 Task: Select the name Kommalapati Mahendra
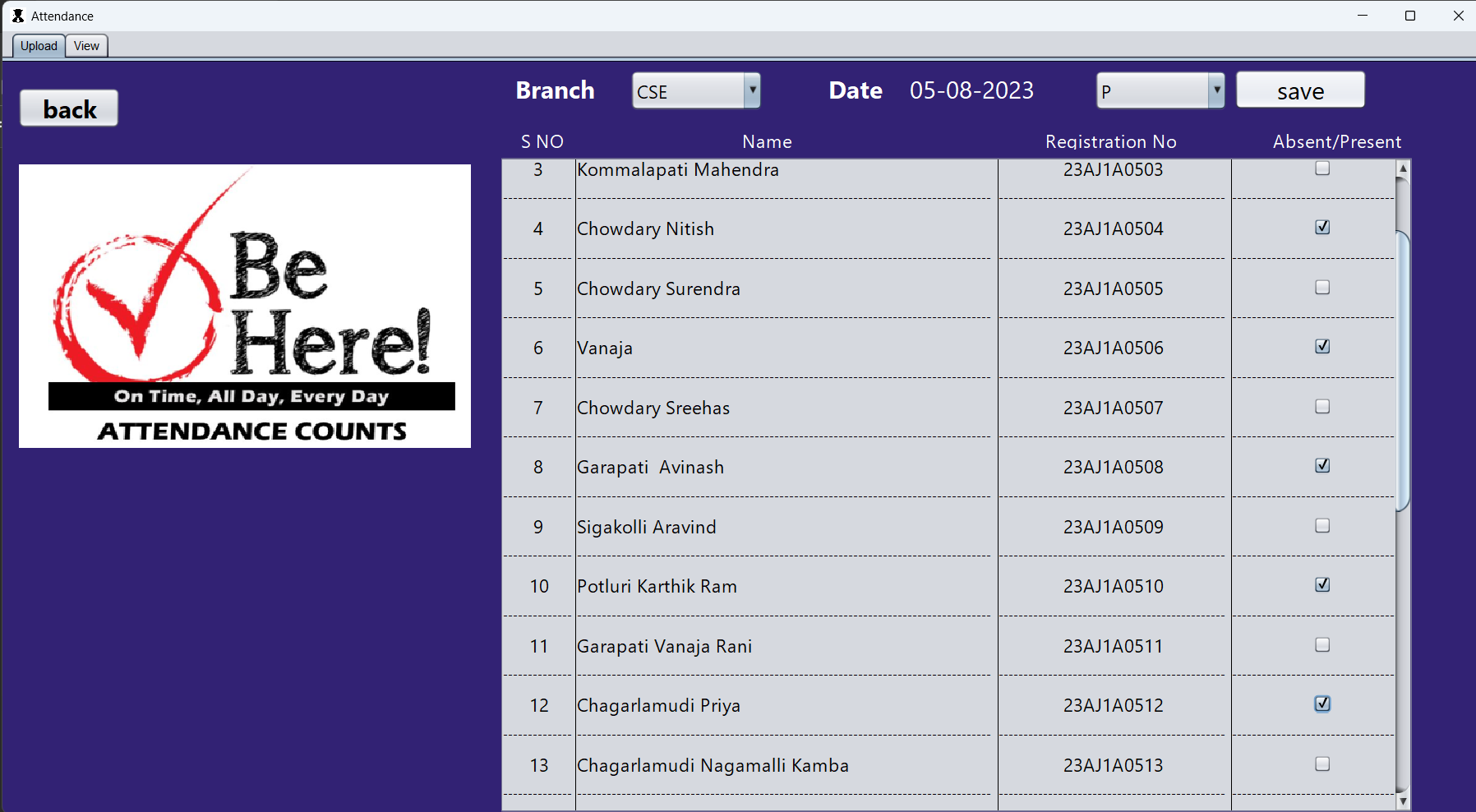(x=677, y=170)
